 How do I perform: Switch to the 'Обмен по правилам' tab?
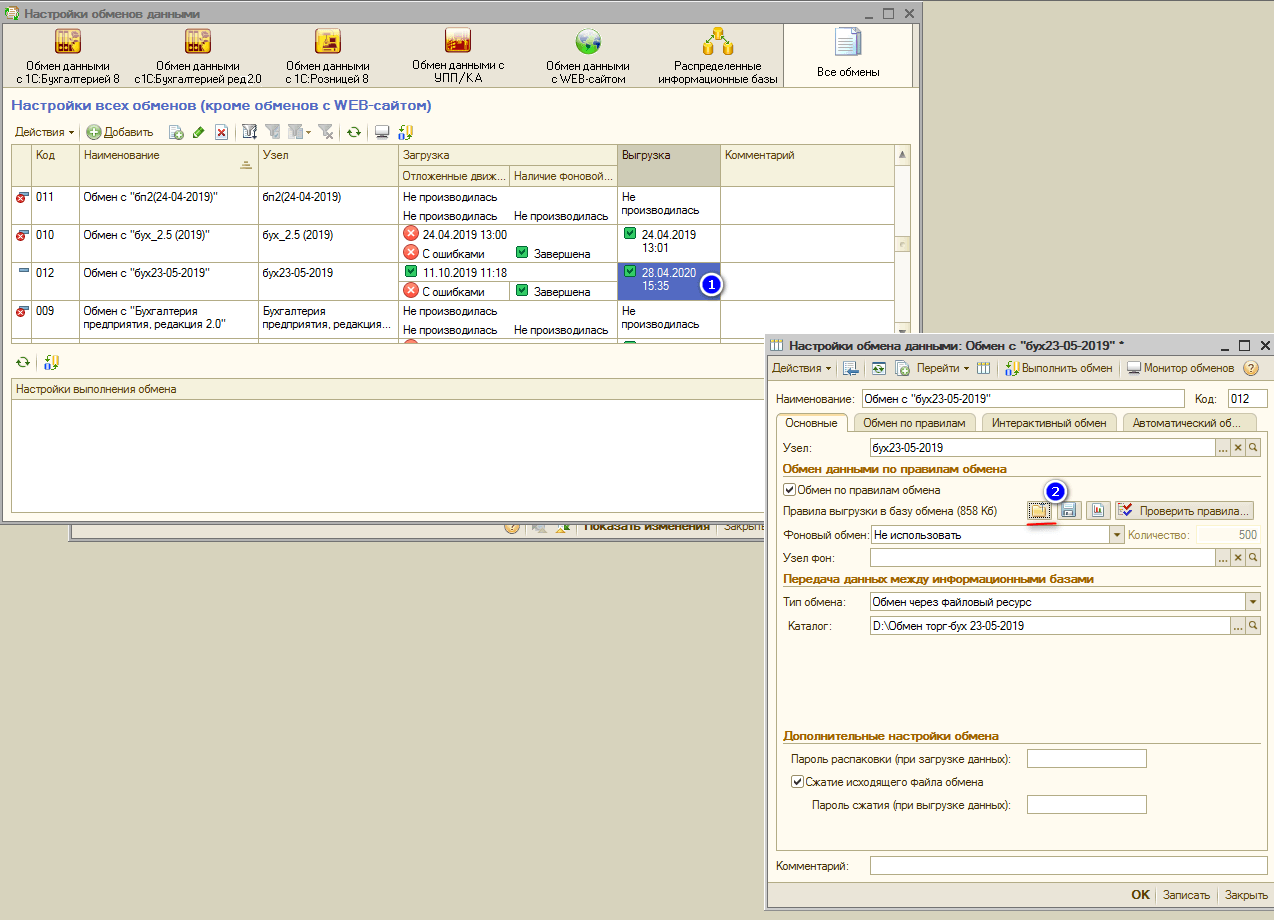click(x=914, y=423)
